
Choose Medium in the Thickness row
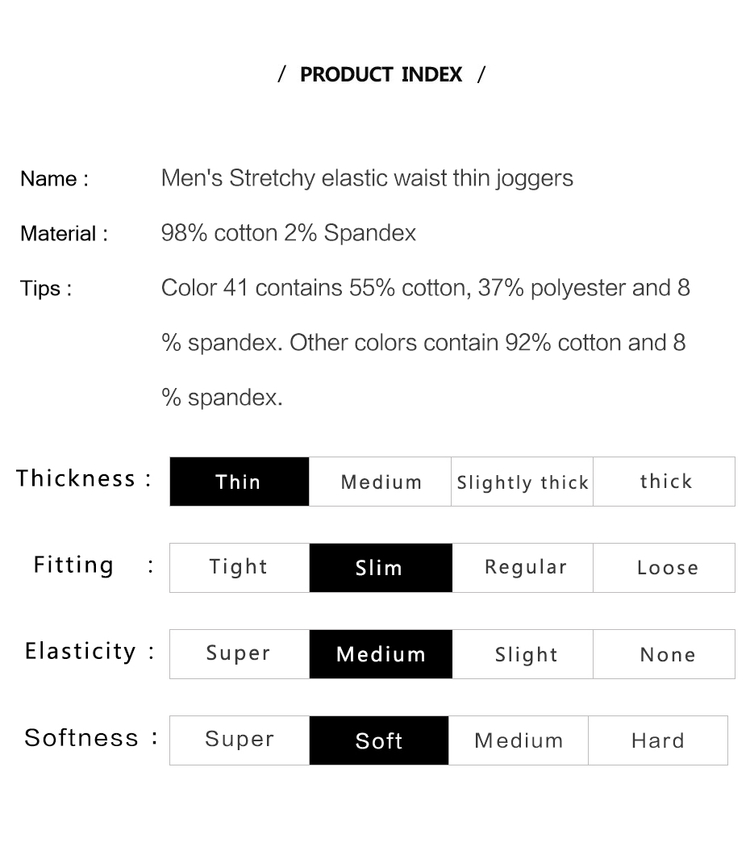pyautogui.click(x=380, y=481)
